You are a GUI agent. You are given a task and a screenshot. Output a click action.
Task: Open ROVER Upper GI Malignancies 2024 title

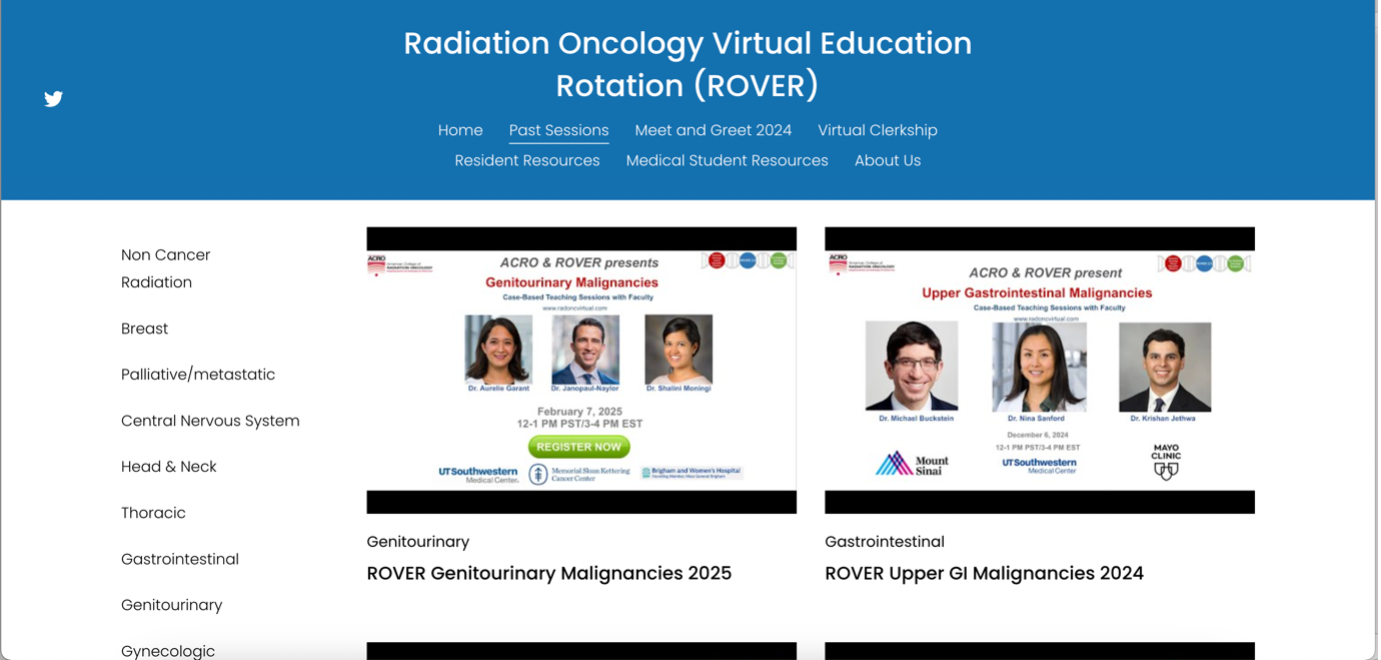(984, 573)
